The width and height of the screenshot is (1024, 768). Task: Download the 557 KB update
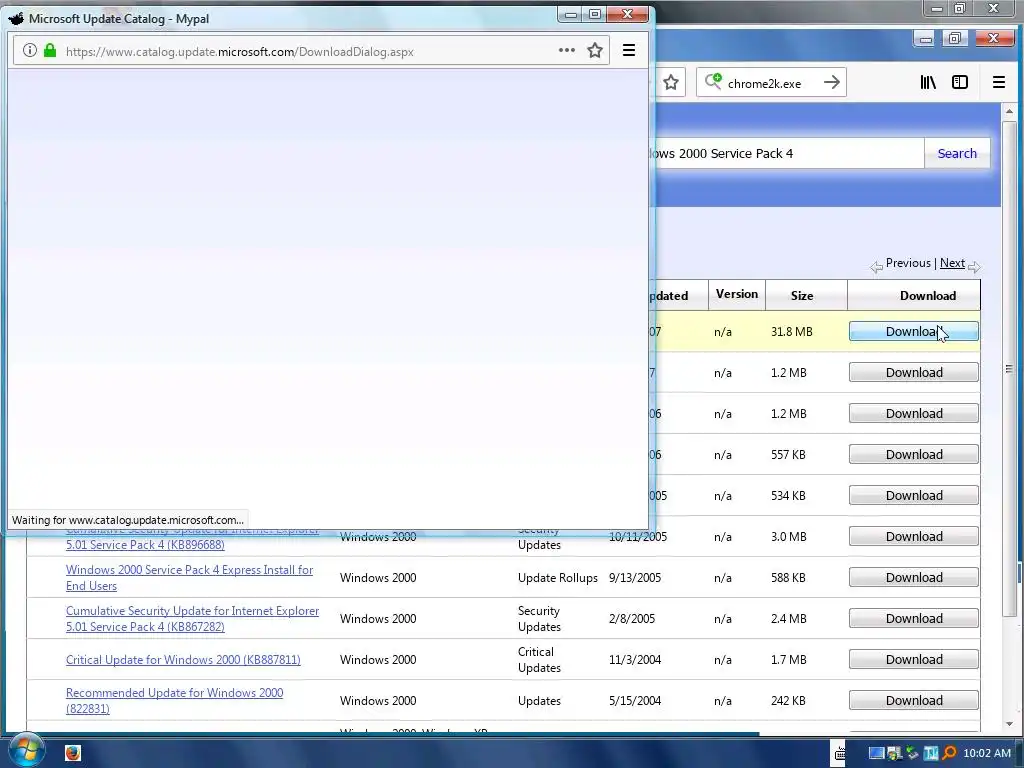tap(914, 455)
